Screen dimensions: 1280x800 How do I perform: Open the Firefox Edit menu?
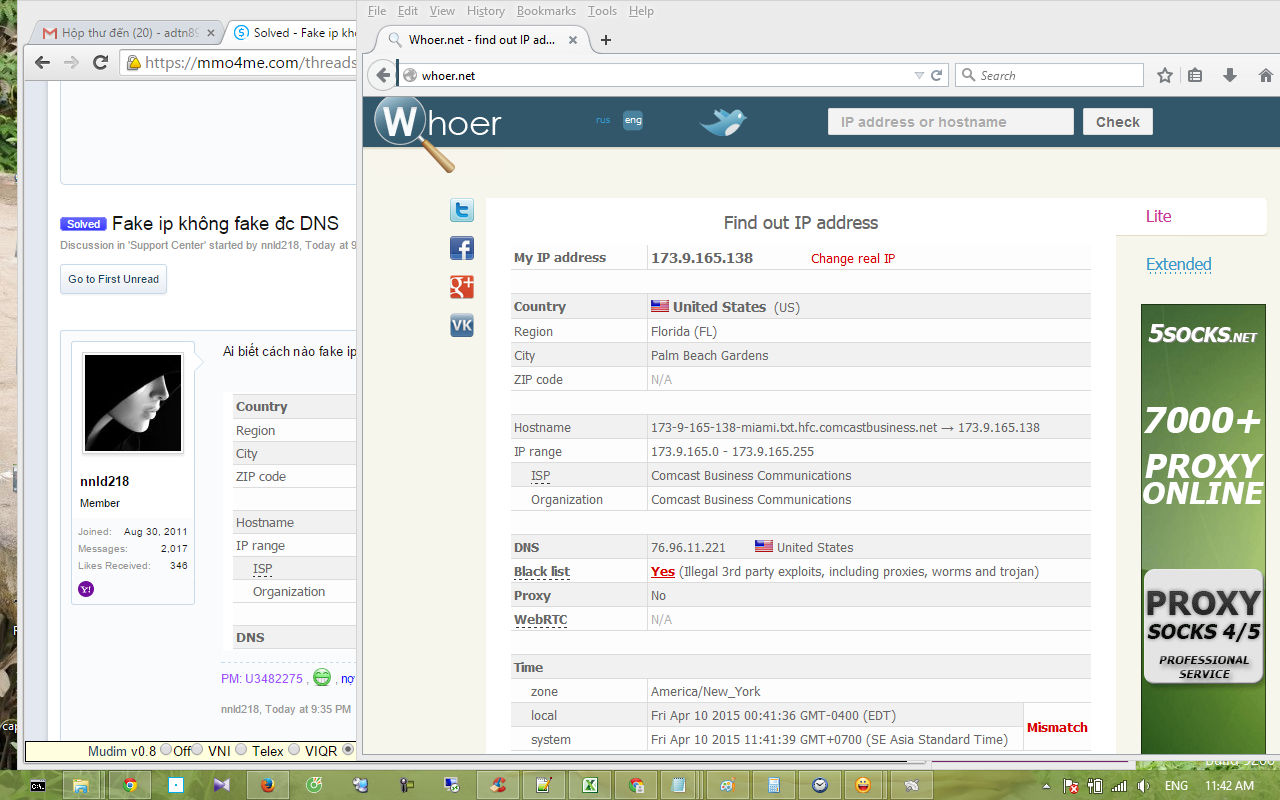point(408,11)
